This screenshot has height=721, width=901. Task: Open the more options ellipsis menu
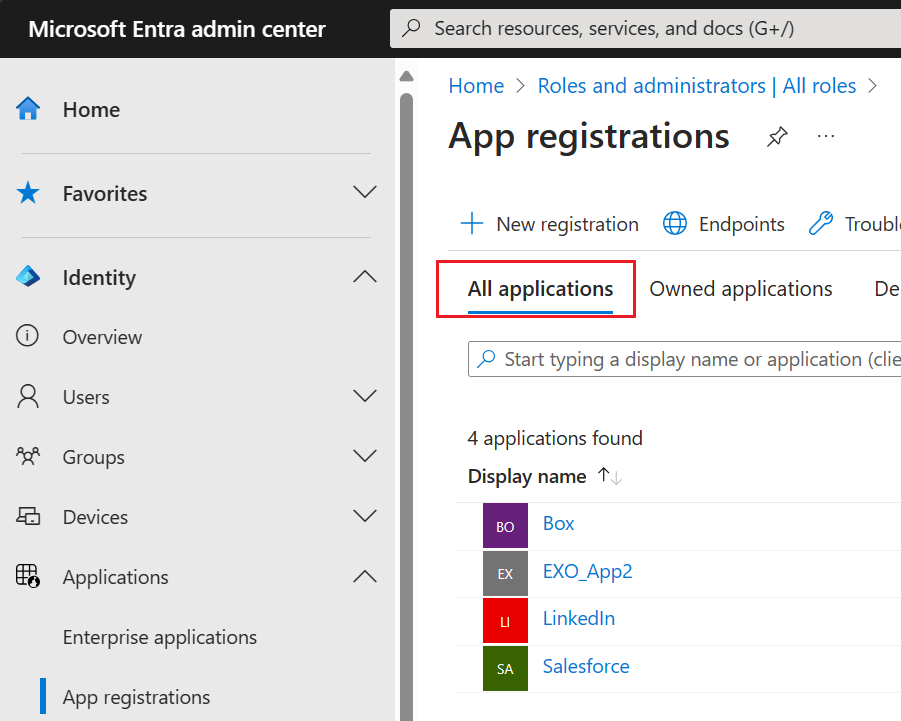point(826,137)
